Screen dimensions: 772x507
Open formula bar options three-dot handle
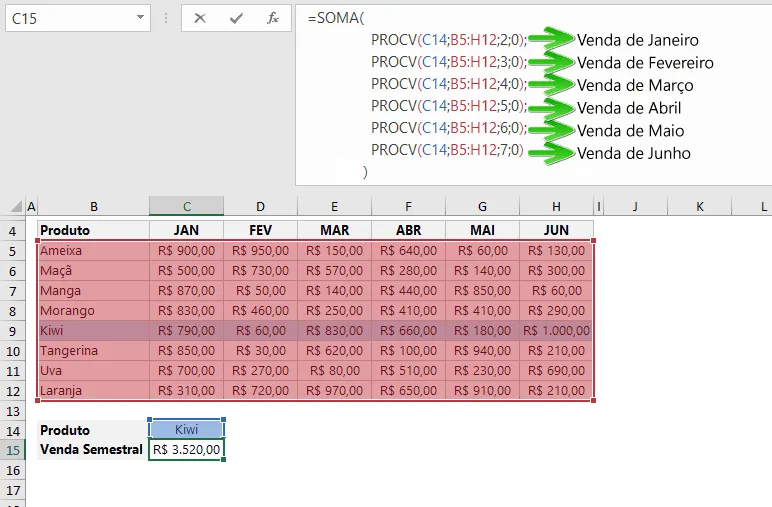(166, 18)
